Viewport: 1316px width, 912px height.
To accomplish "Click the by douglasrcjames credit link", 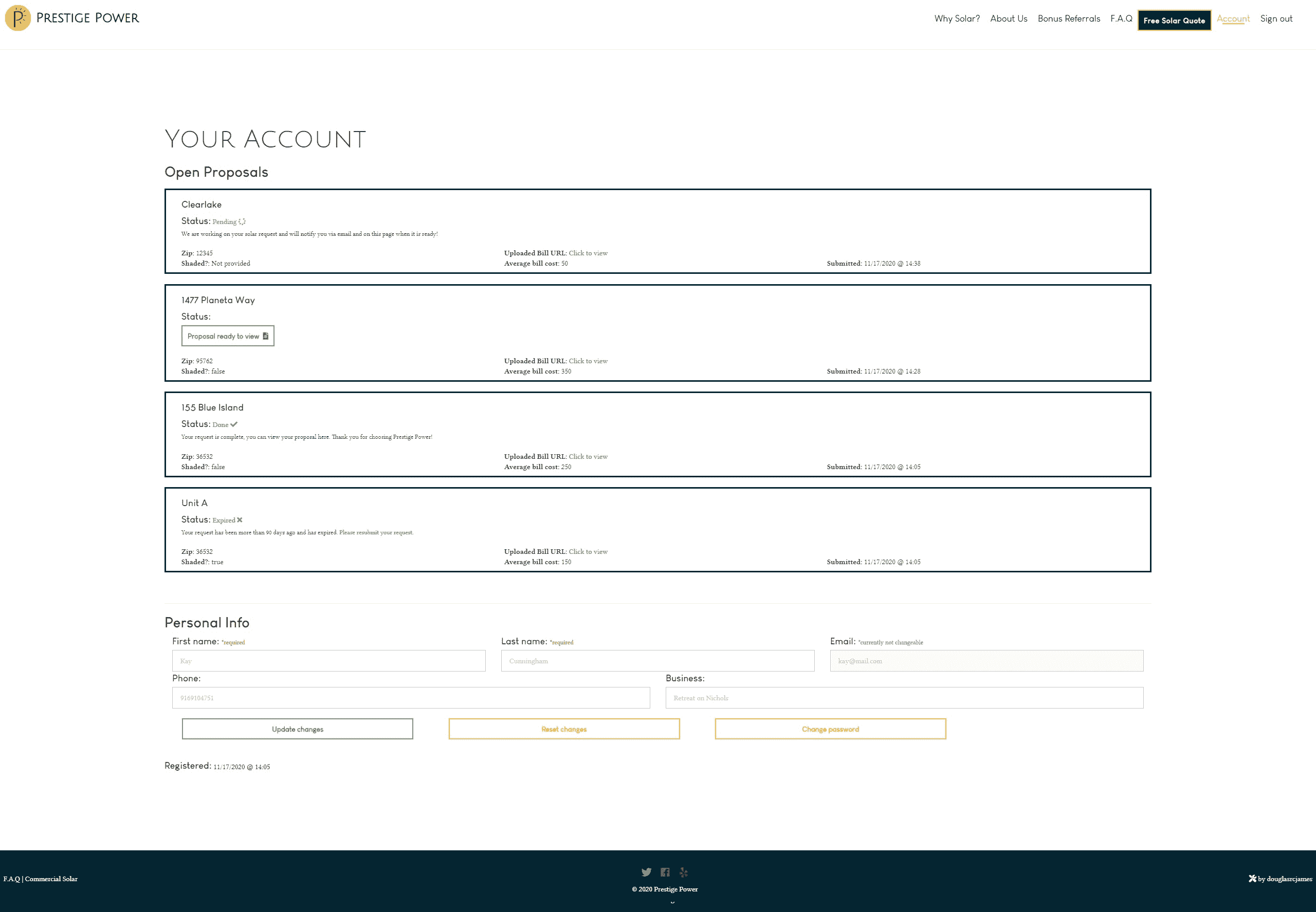I will [x=1285, y=879].
